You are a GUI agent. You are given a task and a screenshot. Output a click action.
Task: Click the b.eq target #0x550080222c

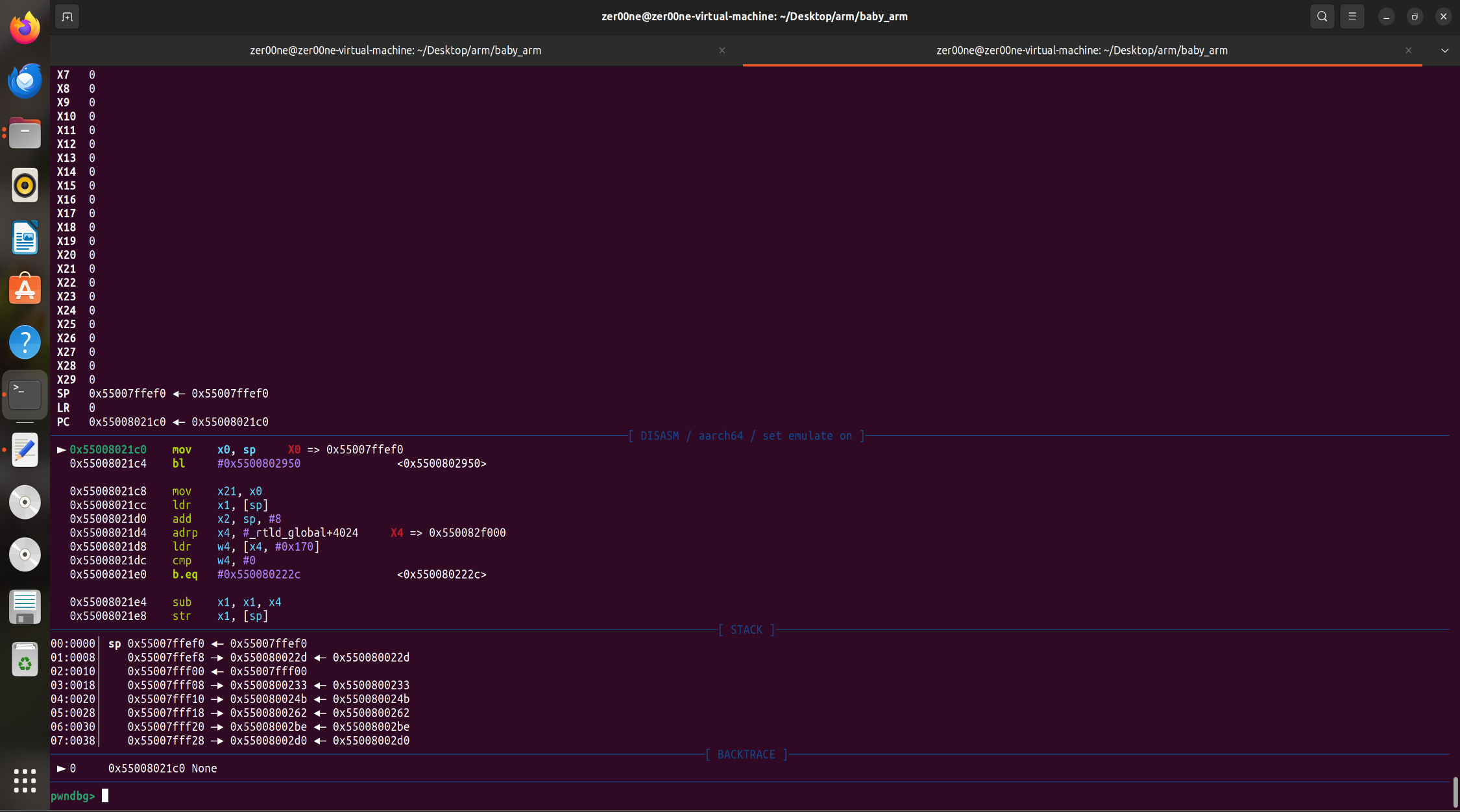259,575
